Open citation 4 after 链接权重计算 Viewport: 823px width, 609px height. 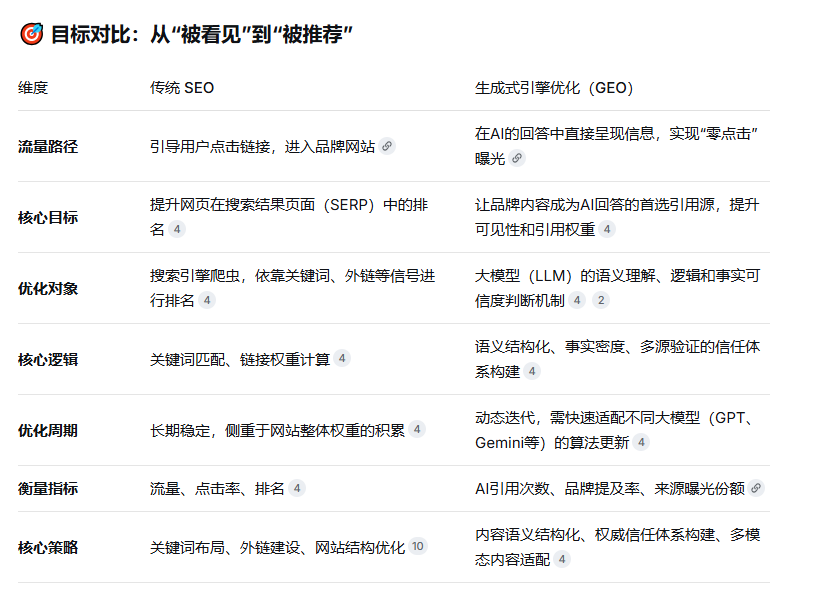coord(342,359)
